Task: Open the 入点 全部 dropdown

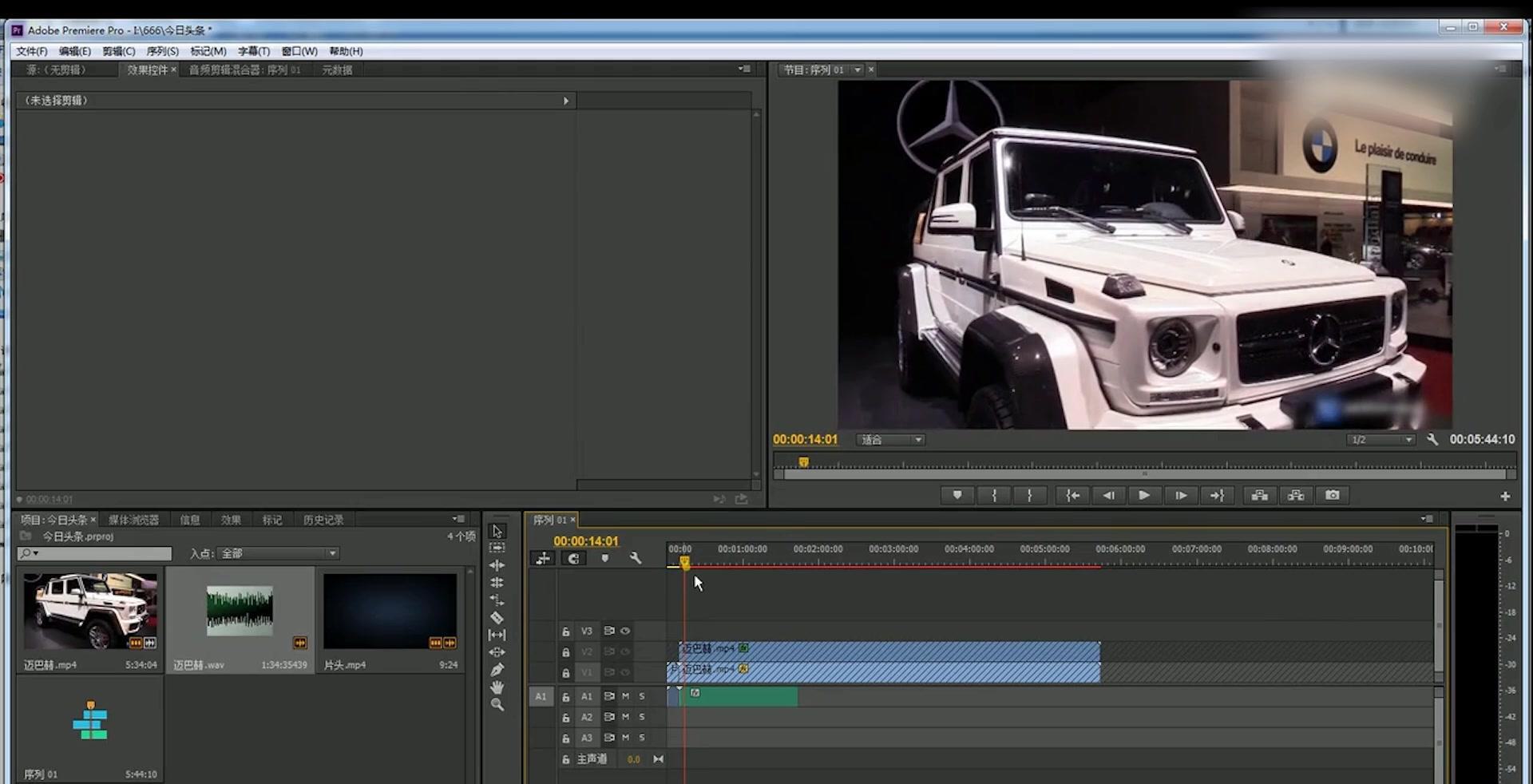Action: (279, 553)
